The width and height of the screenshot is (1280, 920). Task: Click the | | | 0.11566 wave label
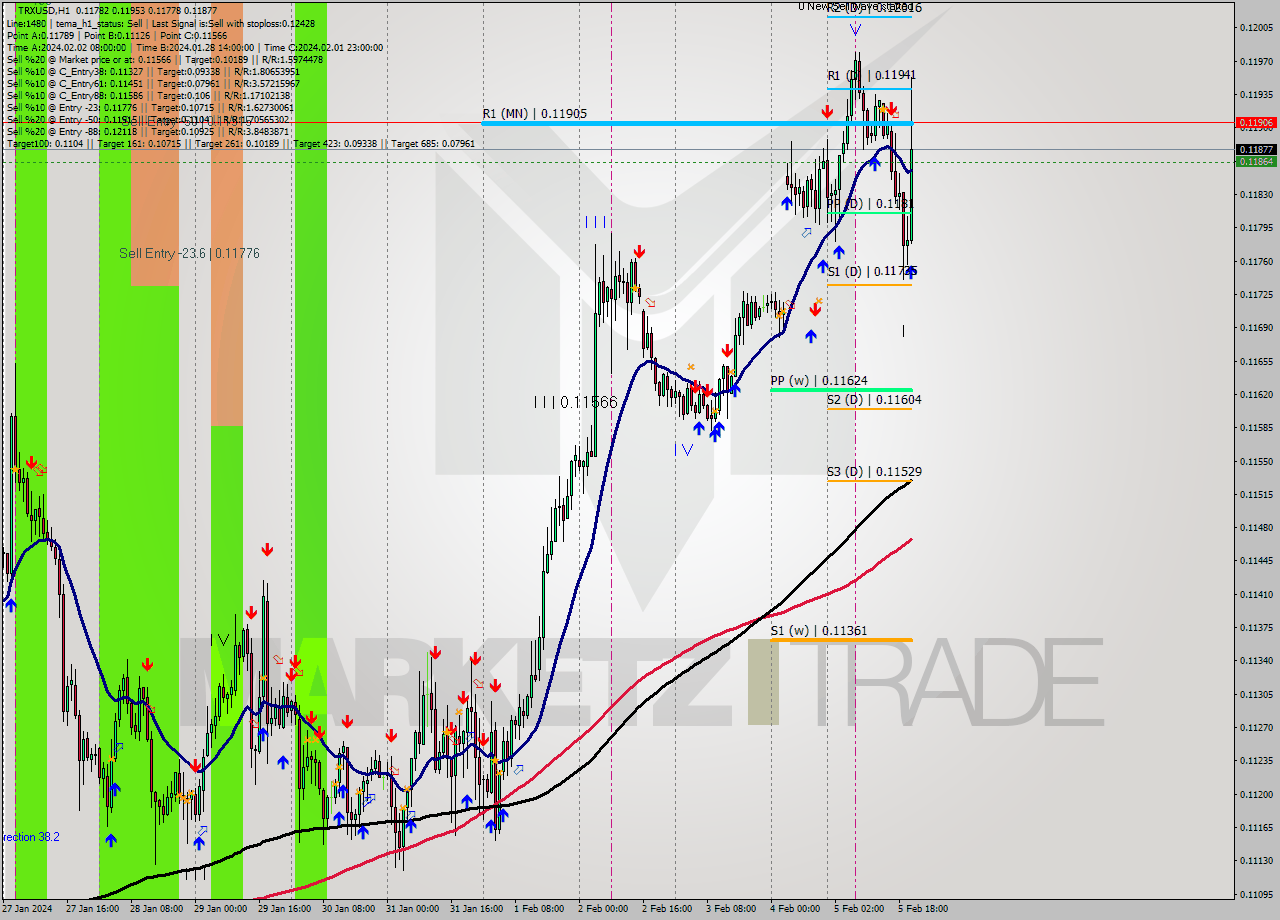(x=575, y=402)
